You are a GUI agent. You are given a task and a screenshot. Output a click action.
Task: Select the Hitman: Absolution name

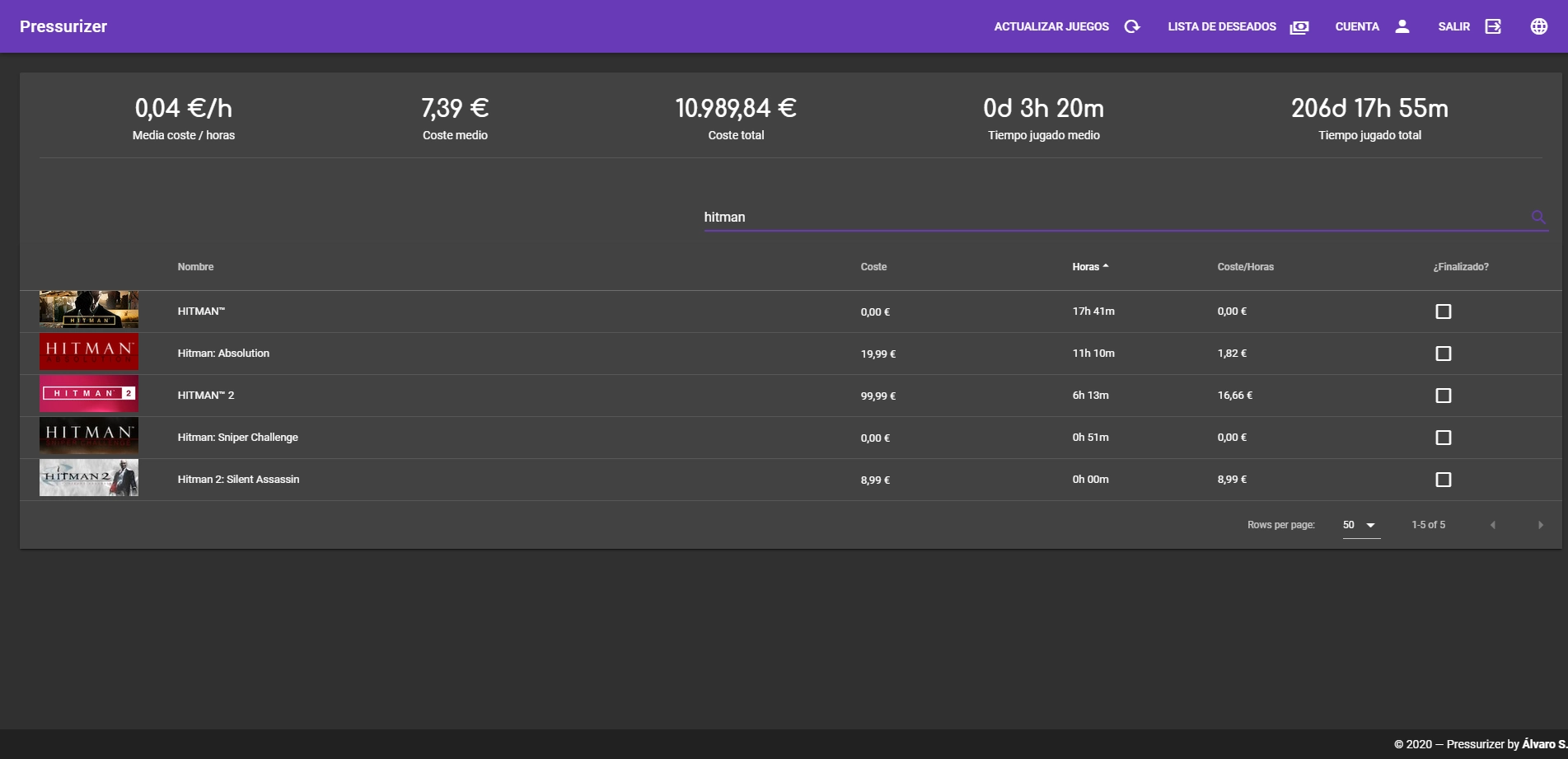(223, 354)
